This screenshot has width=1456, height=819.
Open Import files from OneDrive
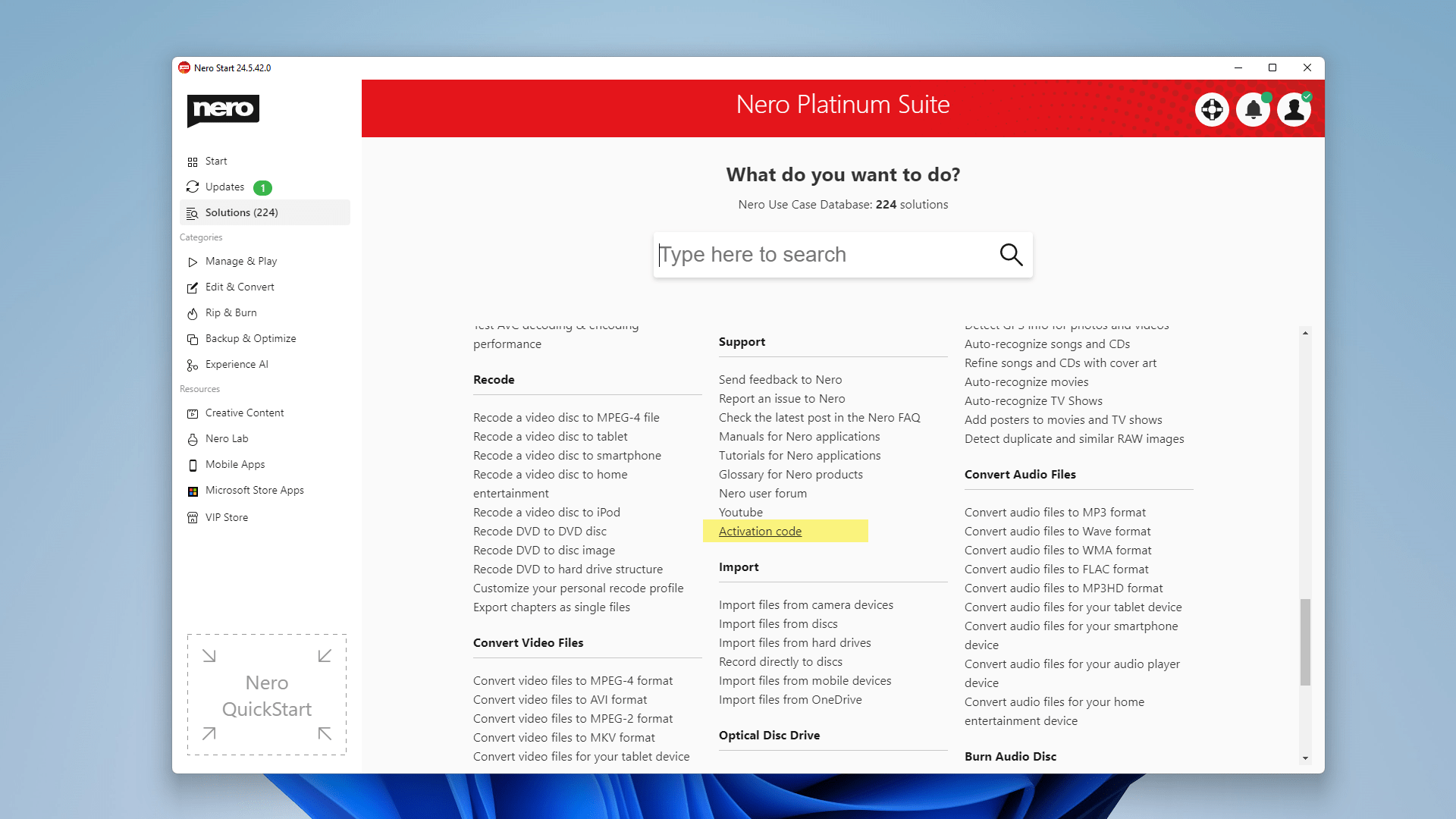coord(790,699)
